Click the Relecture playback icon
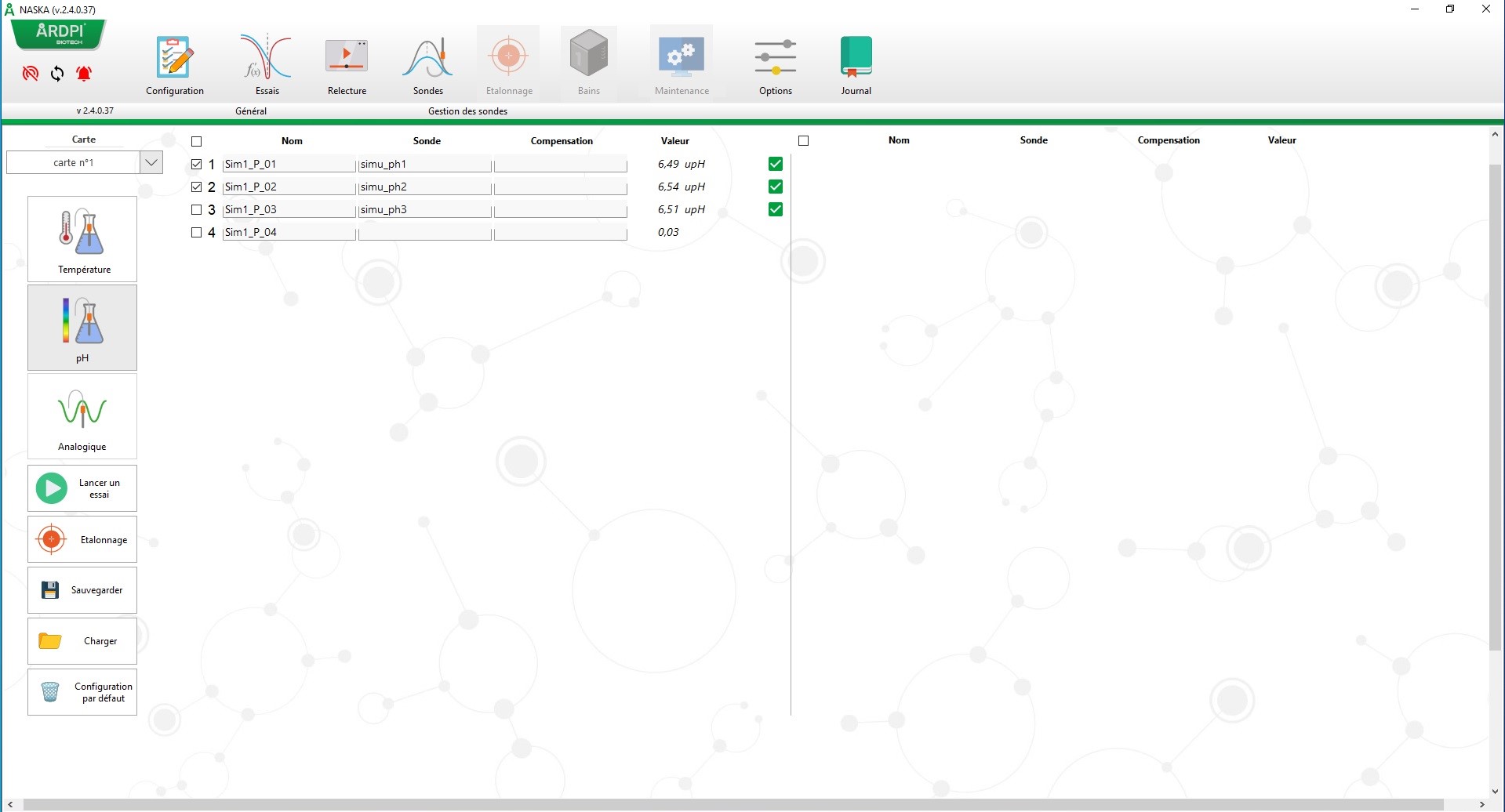Image resolution: width=1505 pixels, height=812 pixels. pyautogui.click(x=347, y=58)
